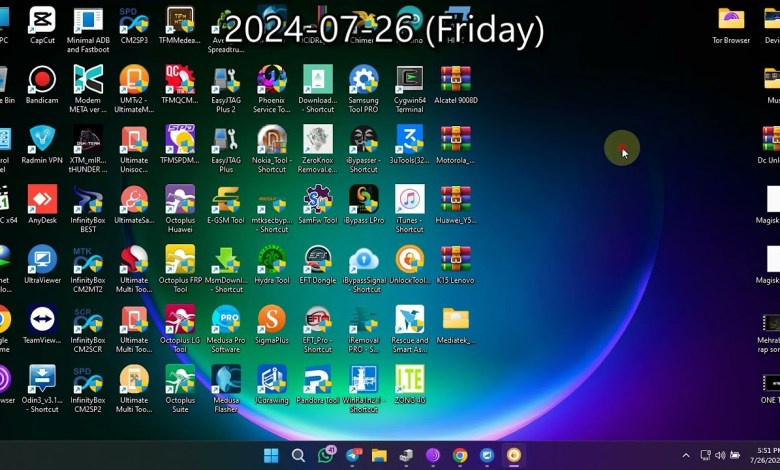Viewport: 780px width, 470px height.
Task: Launch XTM_mIR tHUNDER tool
Action: [x=88, y=139]
